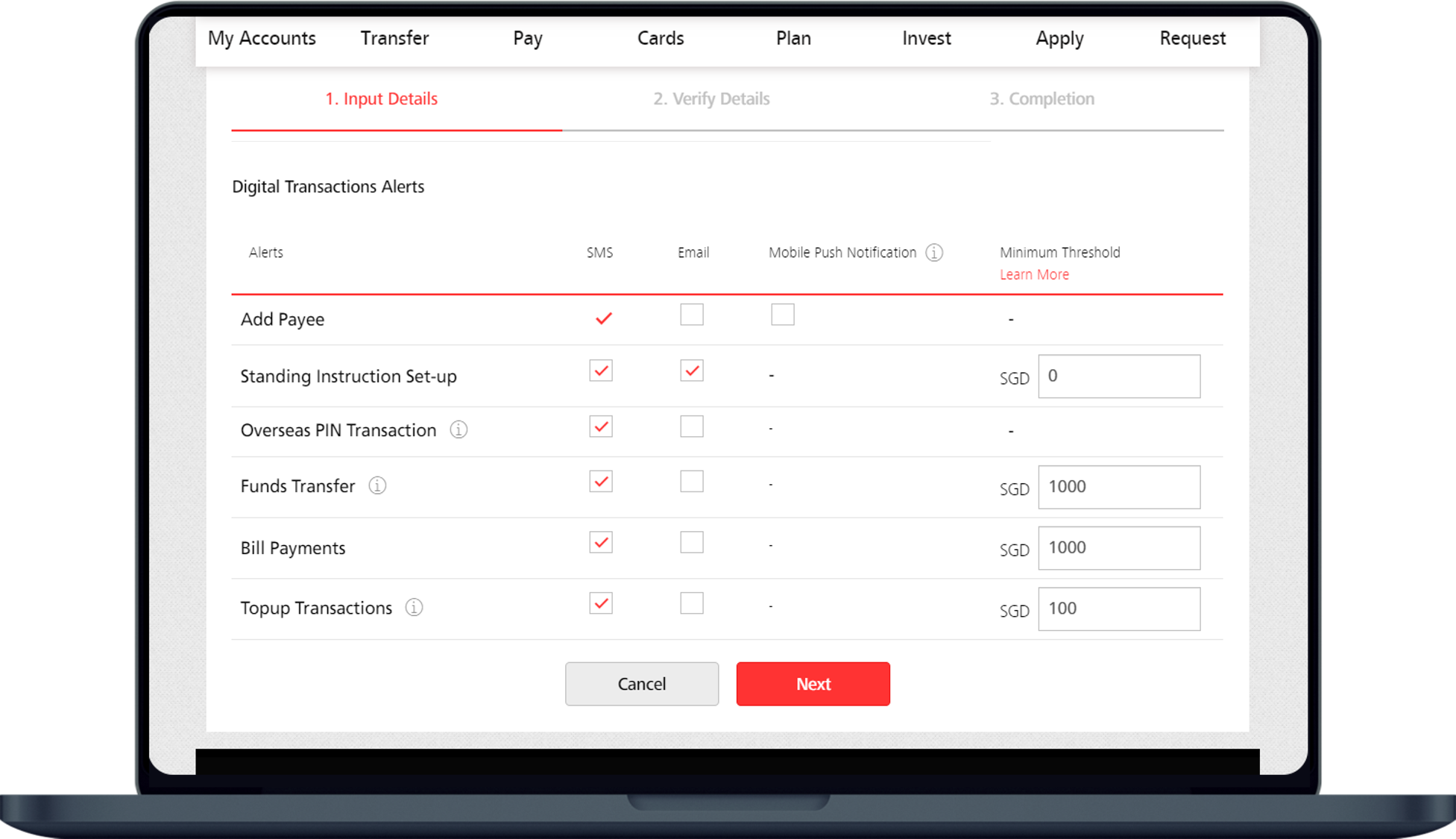Click info icon next to Overseas PIN Transaction

coord(458,430)
